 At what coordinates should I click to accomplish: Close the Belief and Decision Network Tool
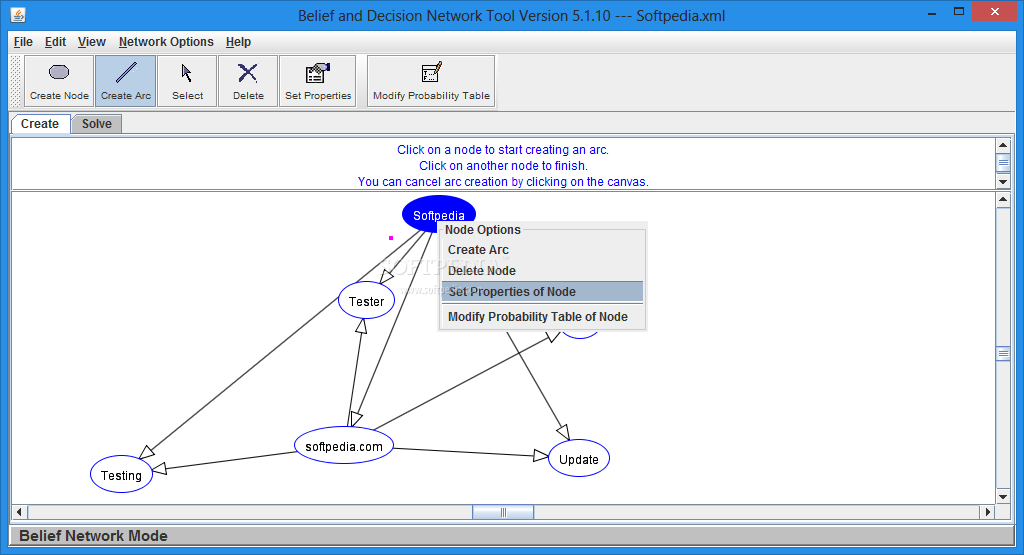(995, 12)
